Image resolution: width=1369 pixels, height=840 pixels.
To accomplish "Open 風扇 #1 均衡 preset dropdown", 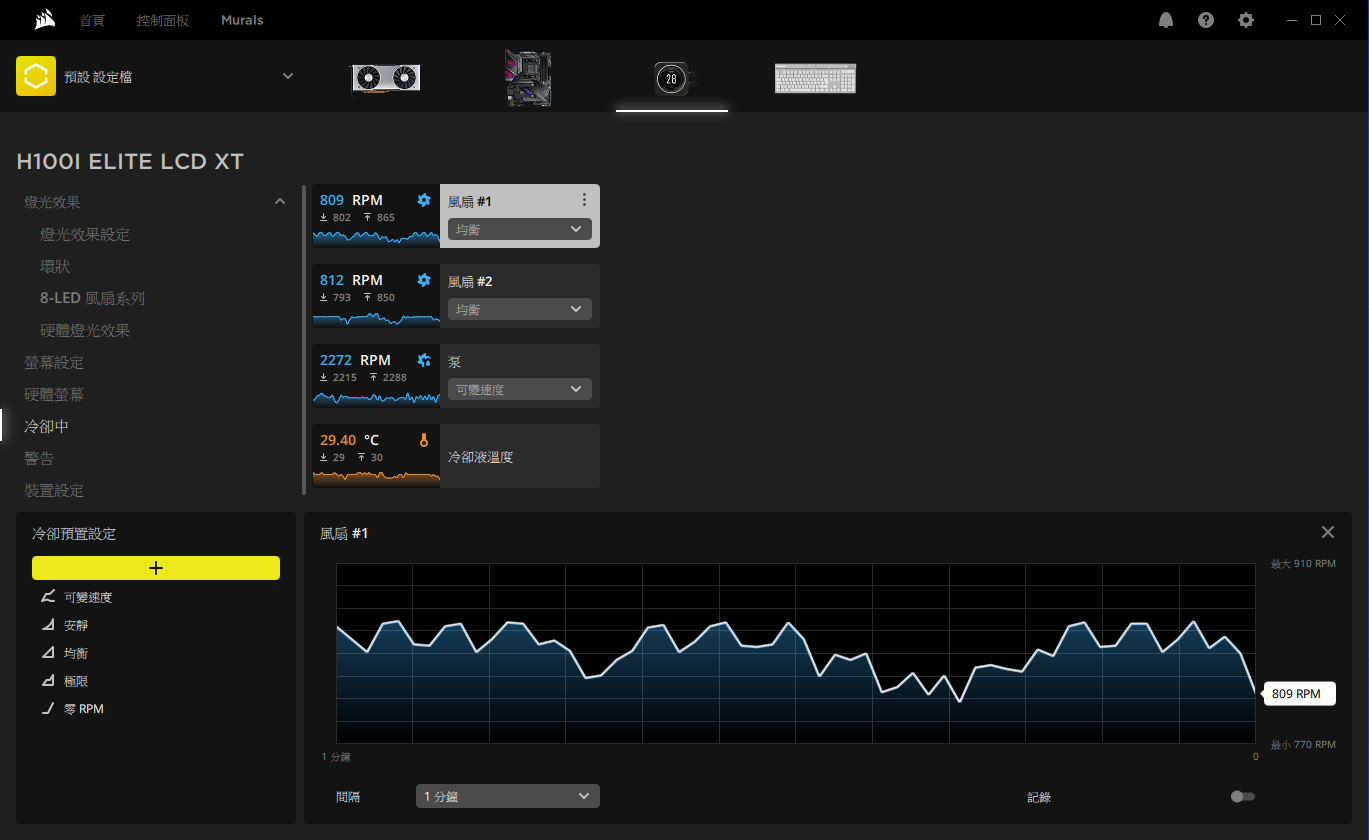I will tap(520, 229).
